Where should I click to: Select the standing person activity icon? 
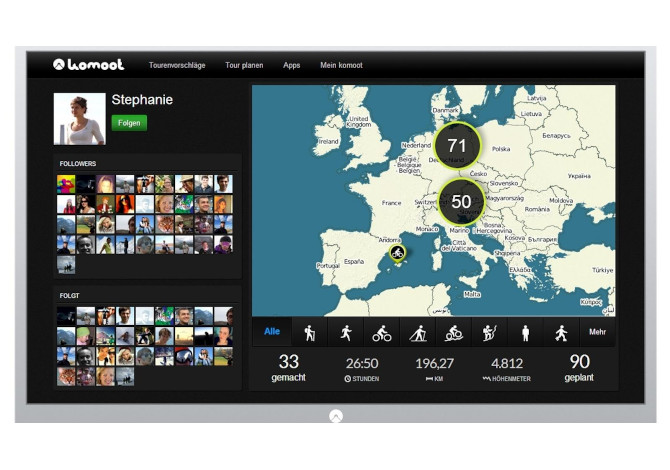coord(525,333)
